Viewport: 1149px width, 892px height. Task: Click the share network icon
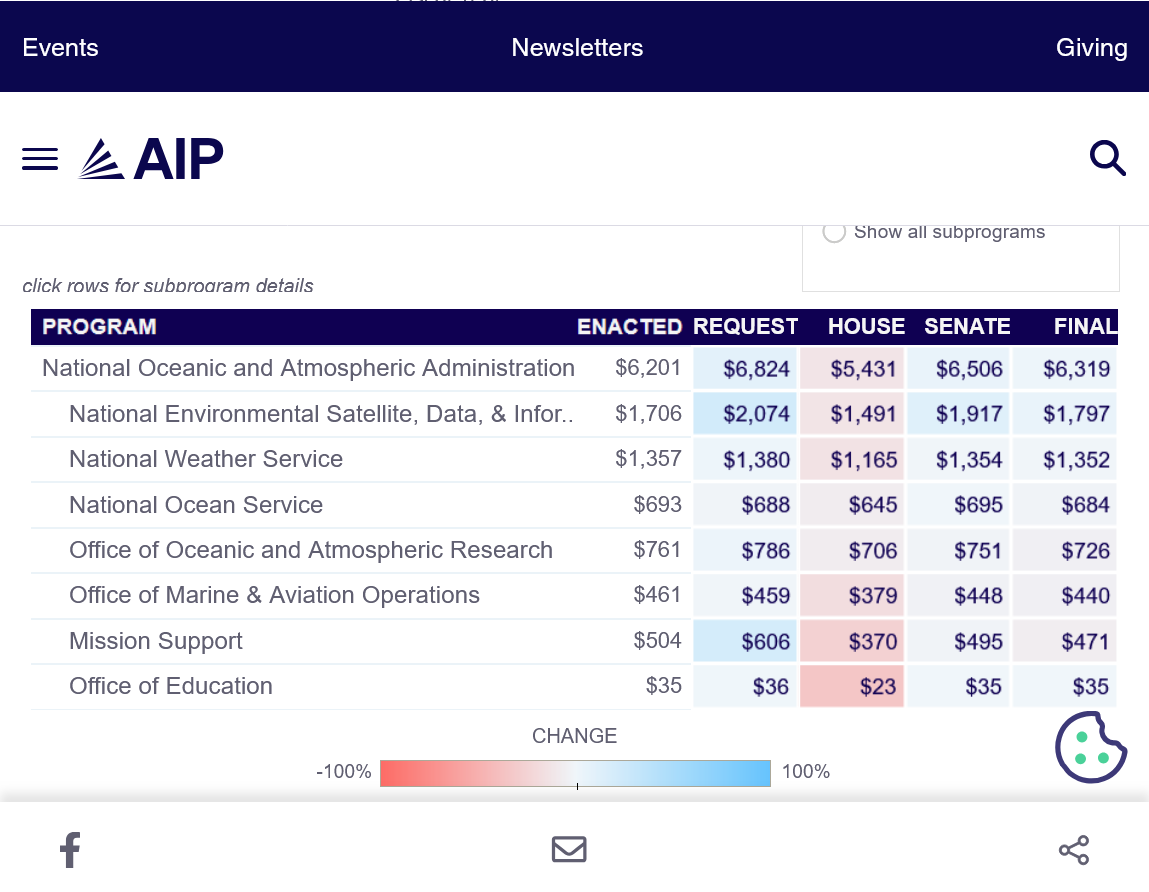pyautogui.click(x=1073, y=850)
